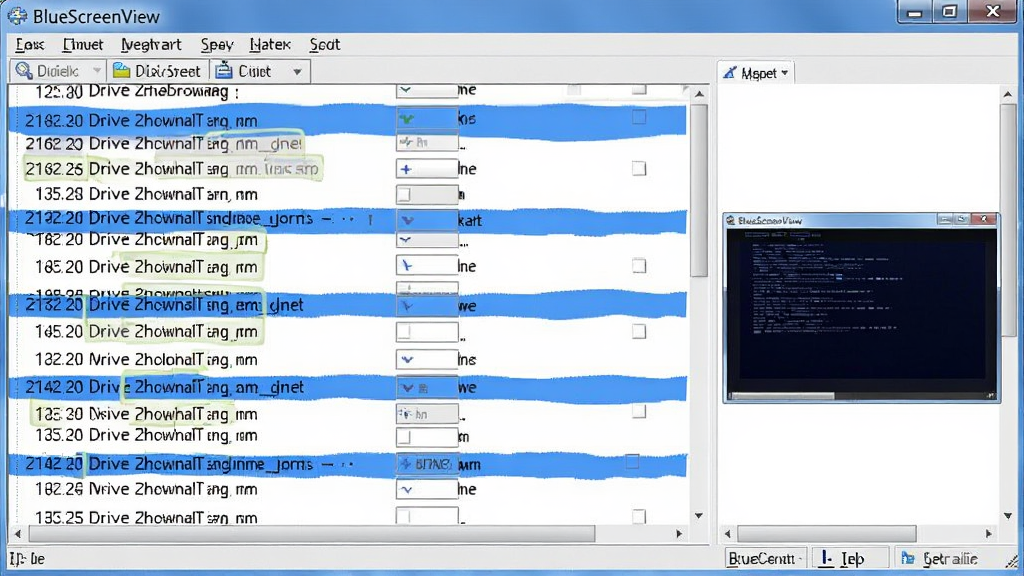Click the right pane's horizontal scrollbar thumb

pyautogui.click(x=827, y=534)
